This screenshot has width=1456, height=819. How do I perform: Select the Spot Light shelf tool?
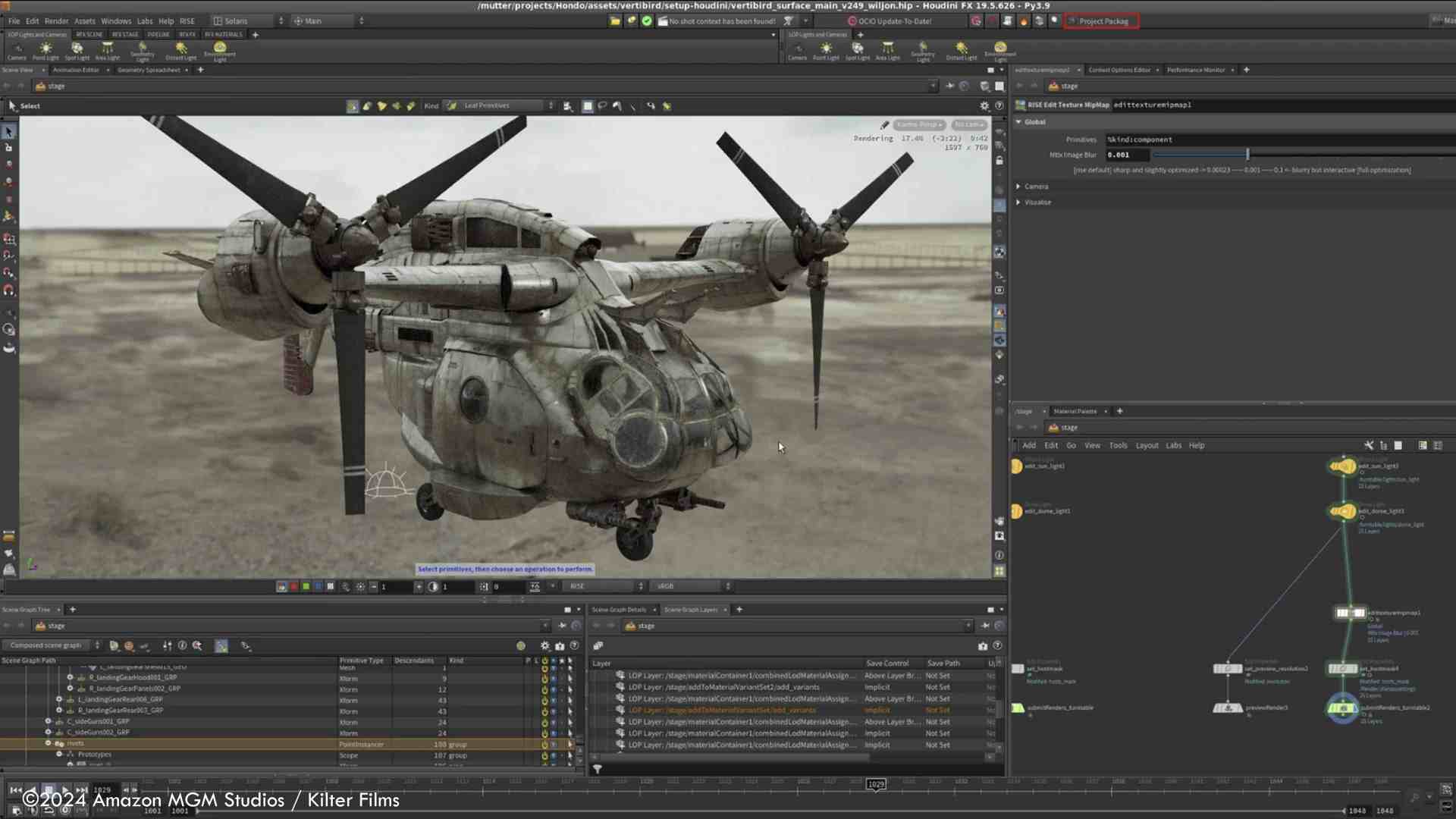77,49
